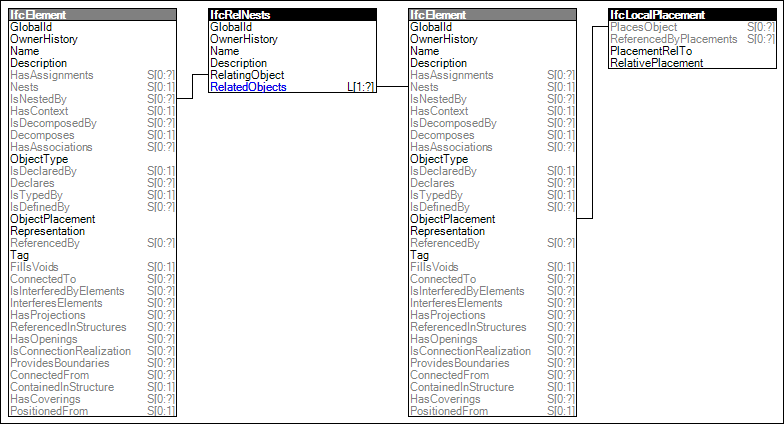Select ReferencedBy in the second IfcElement box

444,243
